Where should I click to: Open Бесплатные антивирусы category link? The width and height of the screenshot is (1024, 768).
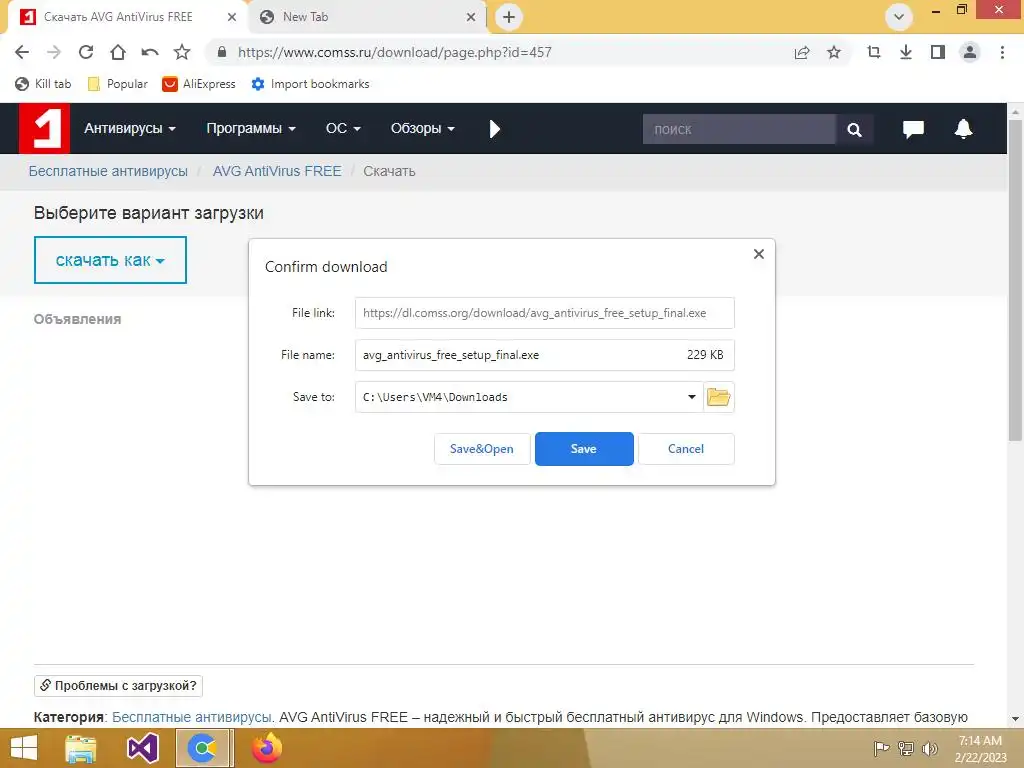point(191,717)
